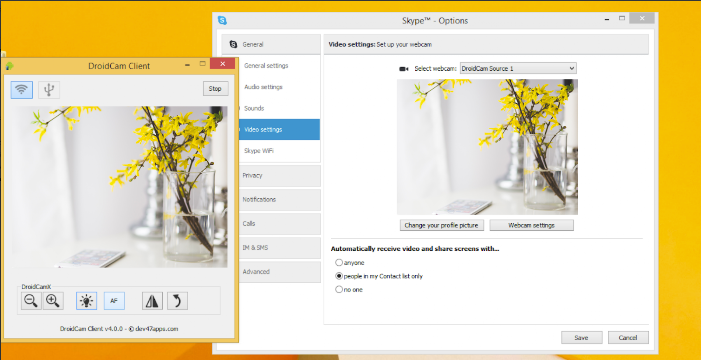The width and height of the screenshot is (701, 360).
Task: Stop the DroidCam connection
Action: 215,89
